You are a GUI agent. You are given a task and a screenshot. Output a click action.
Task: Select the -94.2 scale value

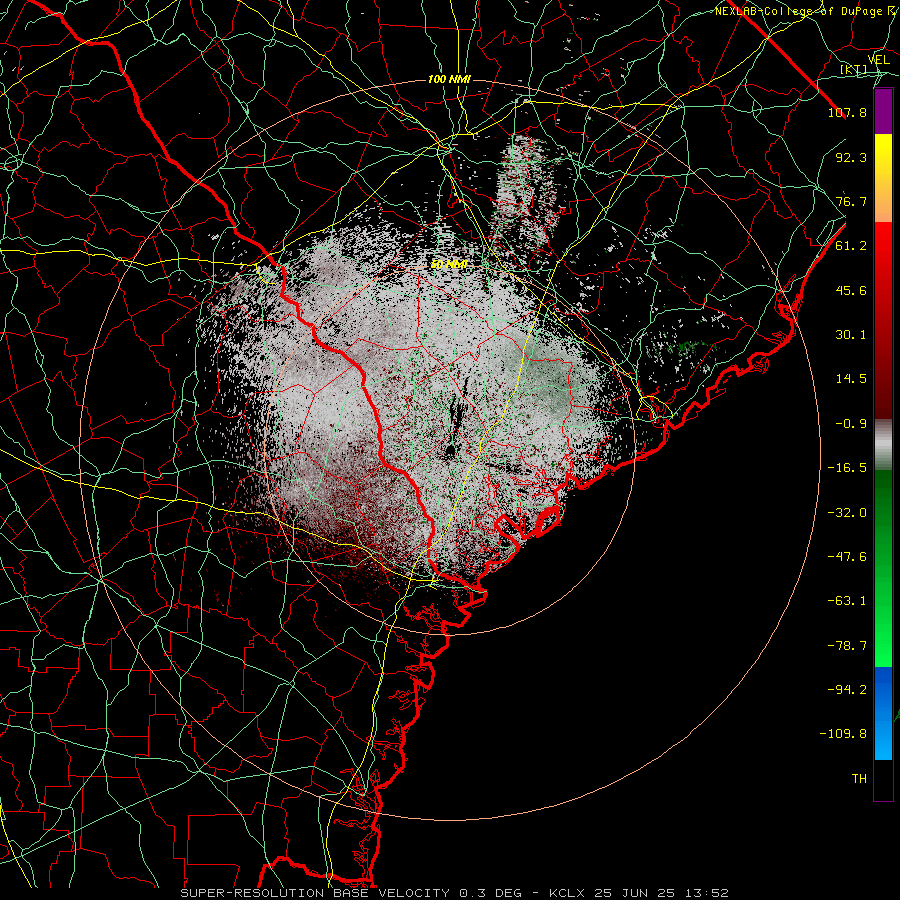pos(847,690)
